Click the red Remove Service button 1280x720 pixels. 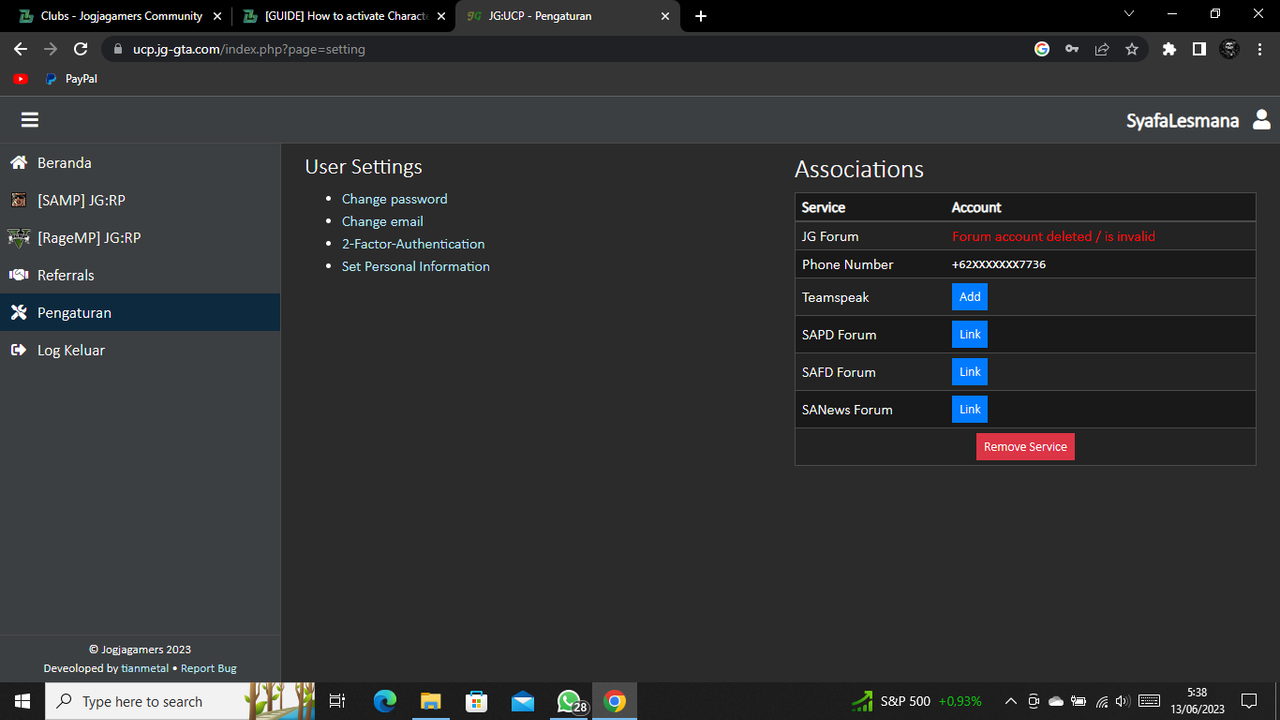pos(1025,447)
